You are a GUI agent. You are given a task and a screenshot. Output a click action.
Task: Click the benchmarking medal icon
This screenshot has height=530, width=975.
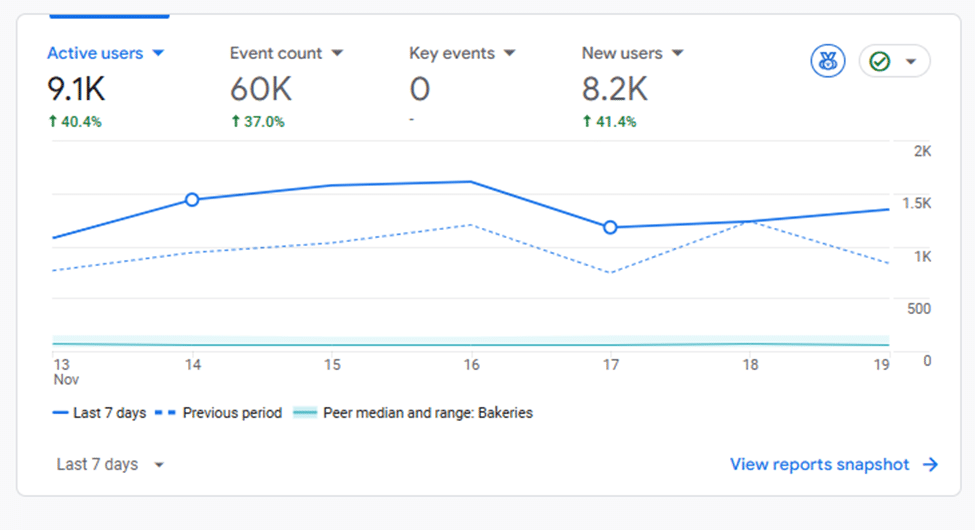827,61
